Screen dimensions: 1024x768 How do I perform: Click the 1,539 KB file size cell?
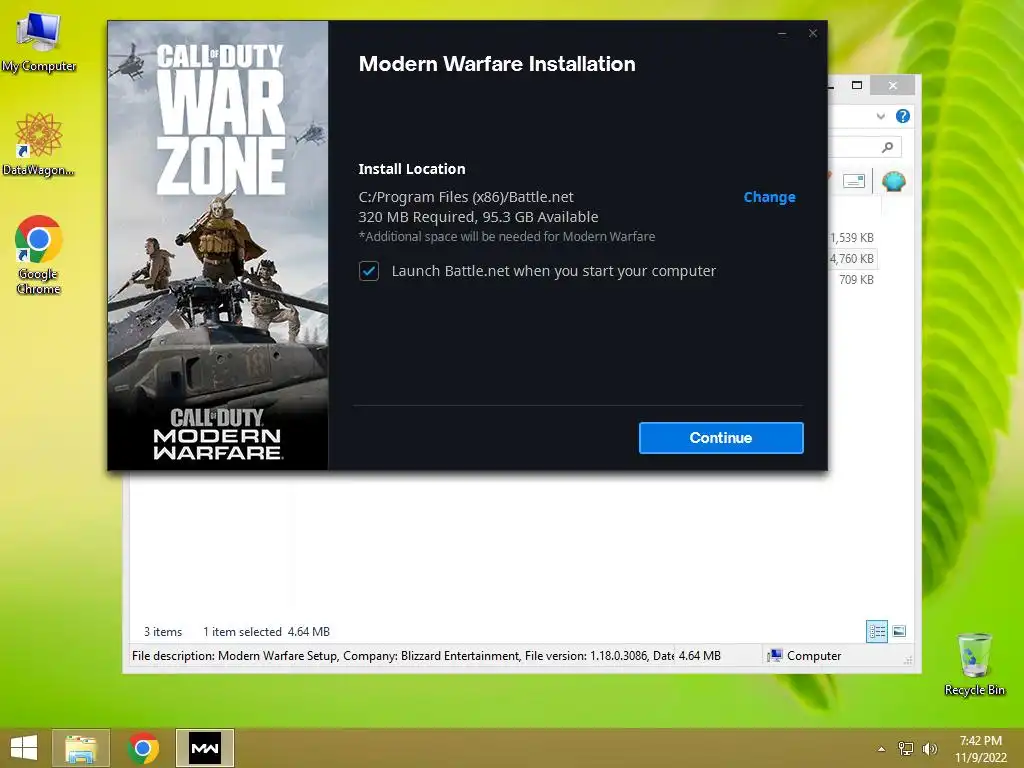click(x=852, y=238)
